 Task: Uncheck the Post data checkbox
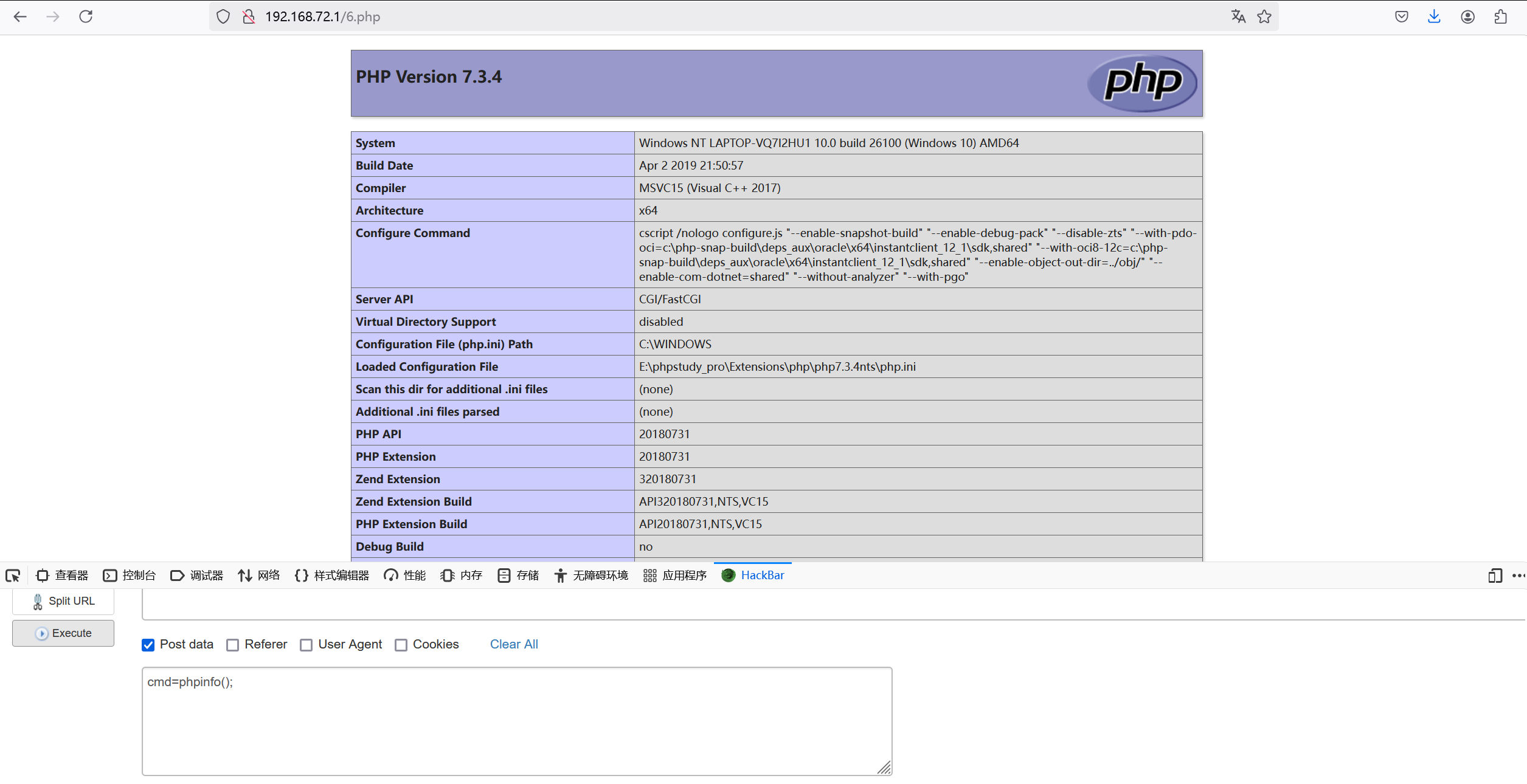pyautogui.click(x=148, y=645)
